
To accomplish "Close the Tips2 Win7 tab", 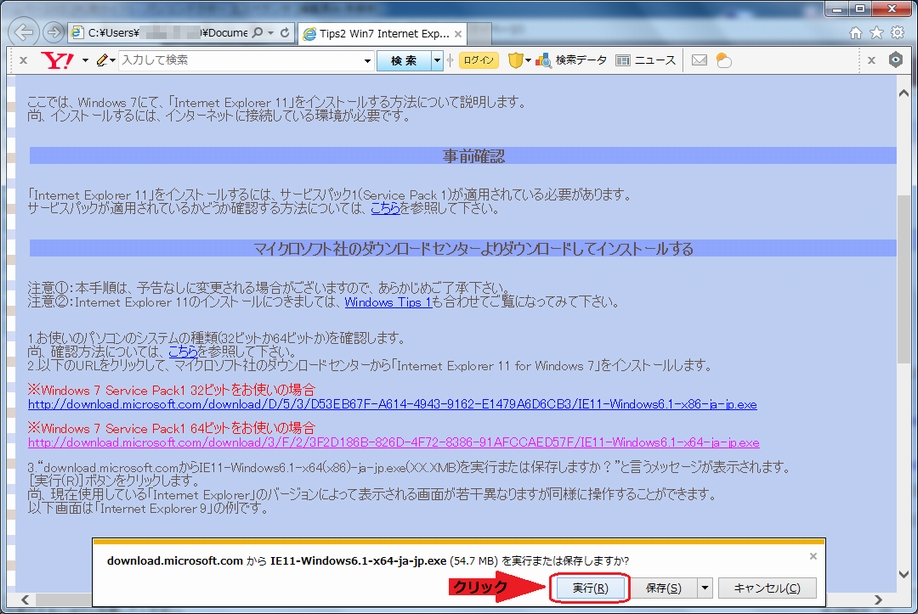I will [x=458, y=34].
